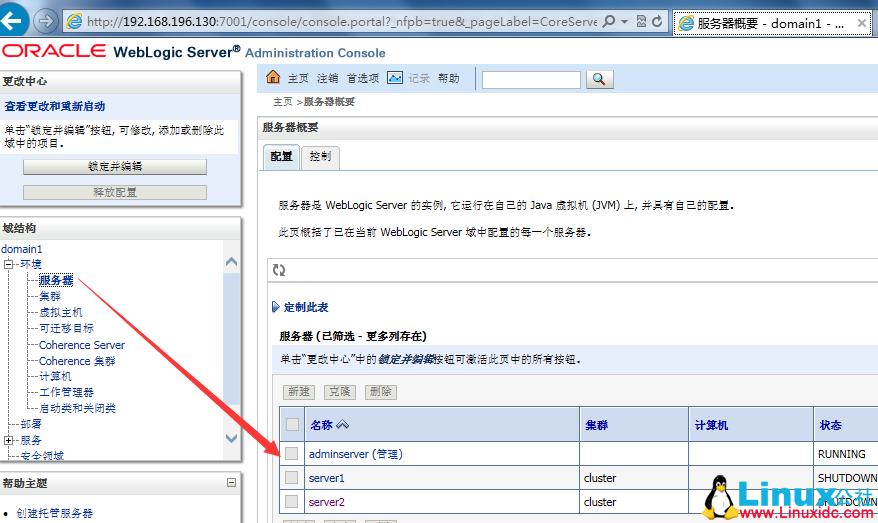This screenshot has width=878, height=523.
Task: Click the 释放配置 button
Action: (x=115, y=192)
